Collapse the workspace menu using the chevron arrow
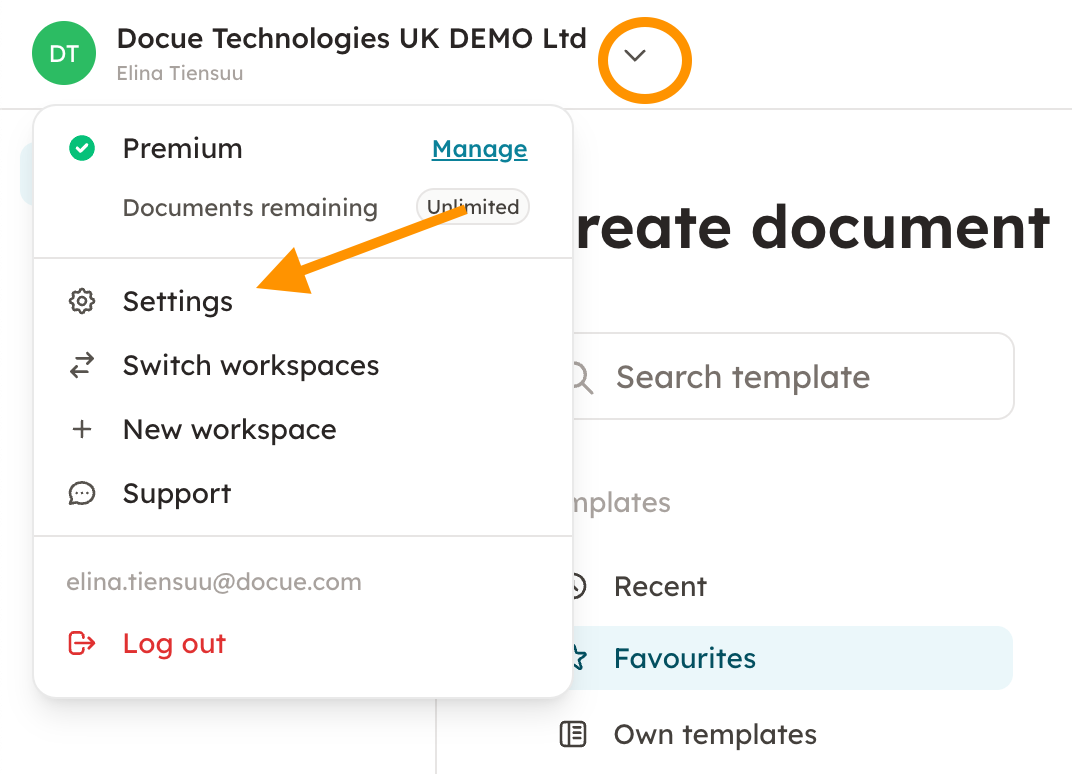This screenshot has height=774, width=1072. click(635, 56)
